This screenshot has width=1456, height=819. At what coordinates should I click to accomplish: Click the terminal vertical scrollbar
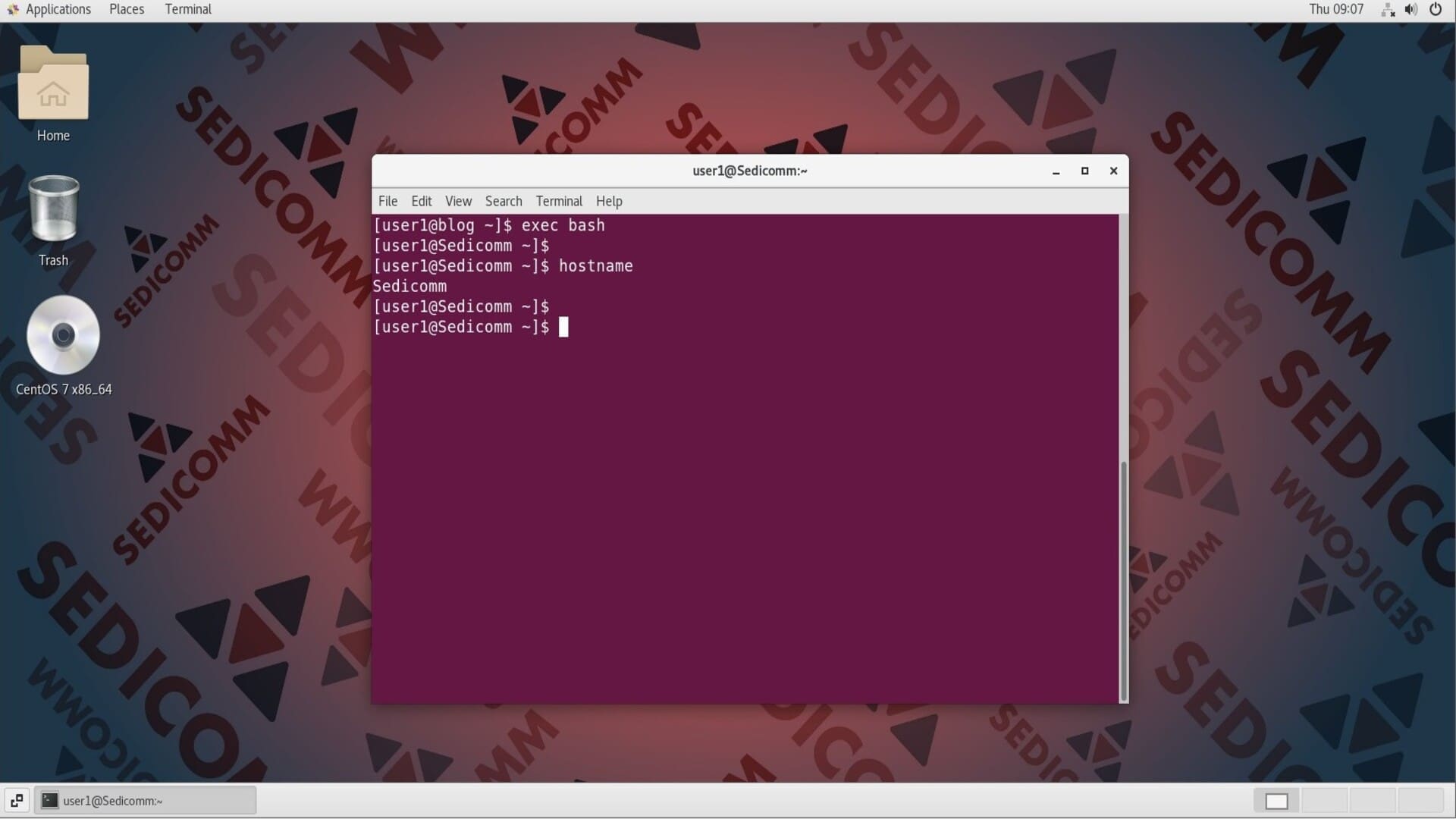1124,580
